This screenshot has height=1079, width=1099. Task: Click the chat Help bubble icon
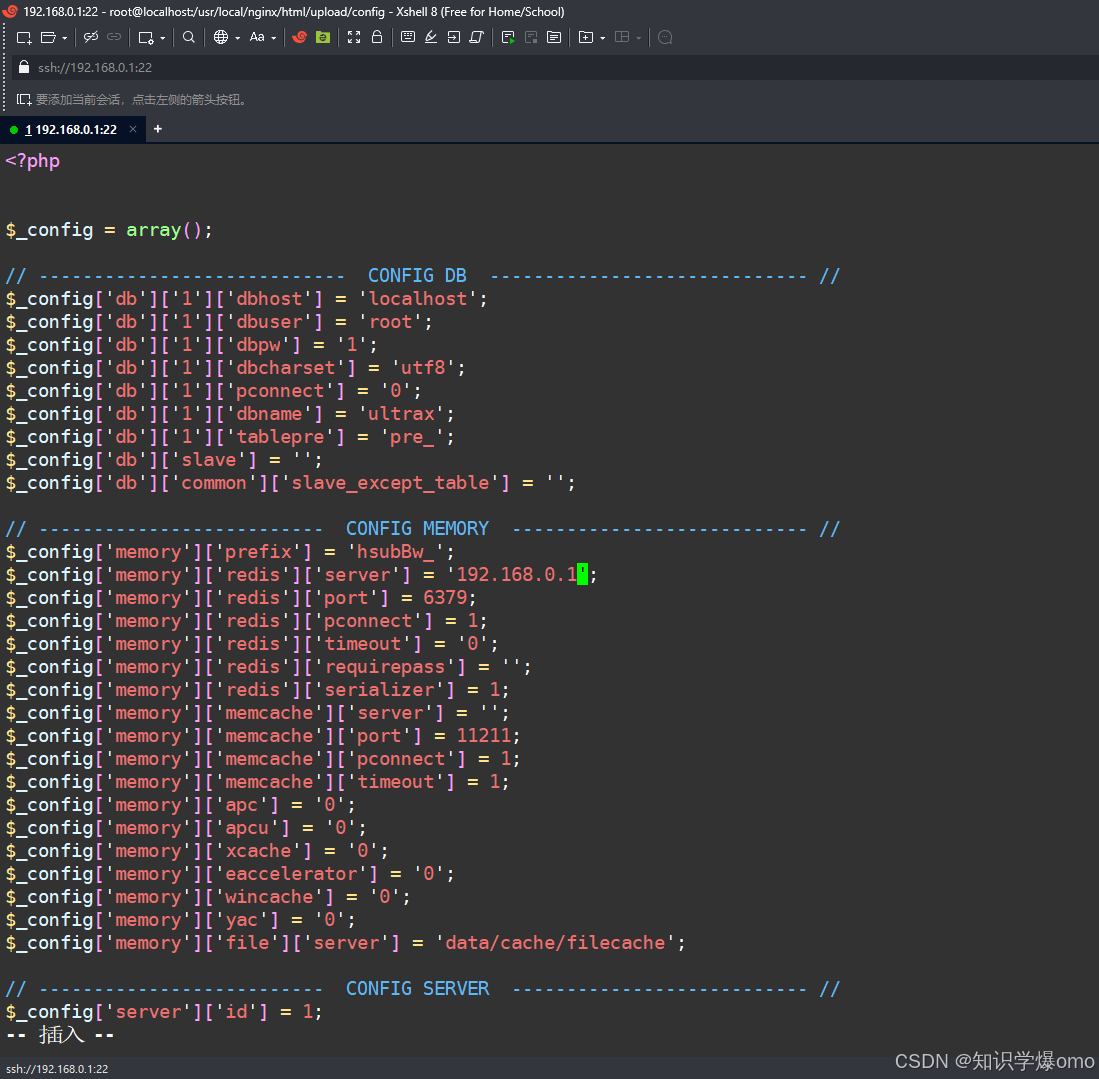666,38
